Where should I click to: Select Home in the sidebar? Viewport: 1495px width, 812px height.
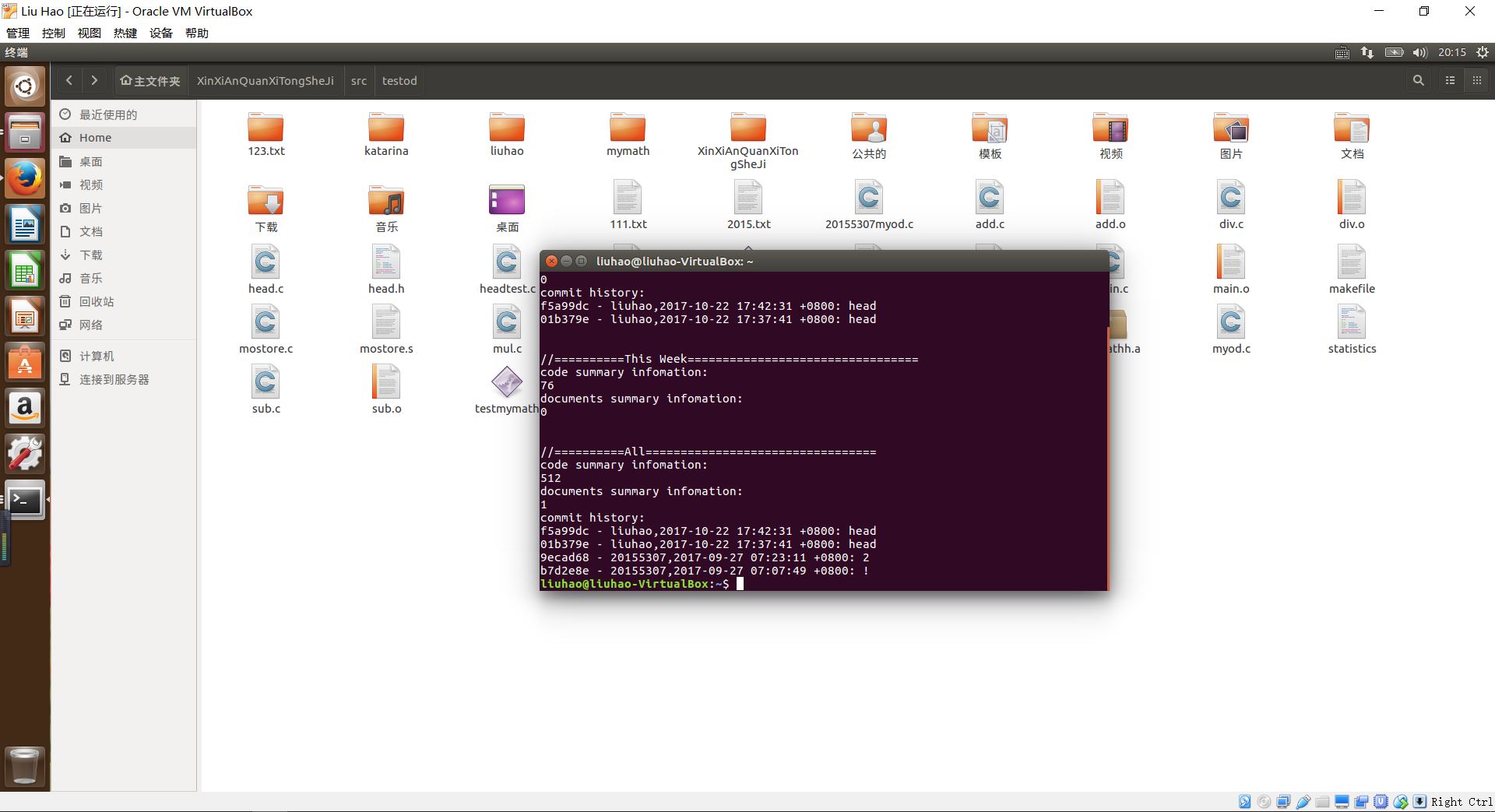click(124, 138)
